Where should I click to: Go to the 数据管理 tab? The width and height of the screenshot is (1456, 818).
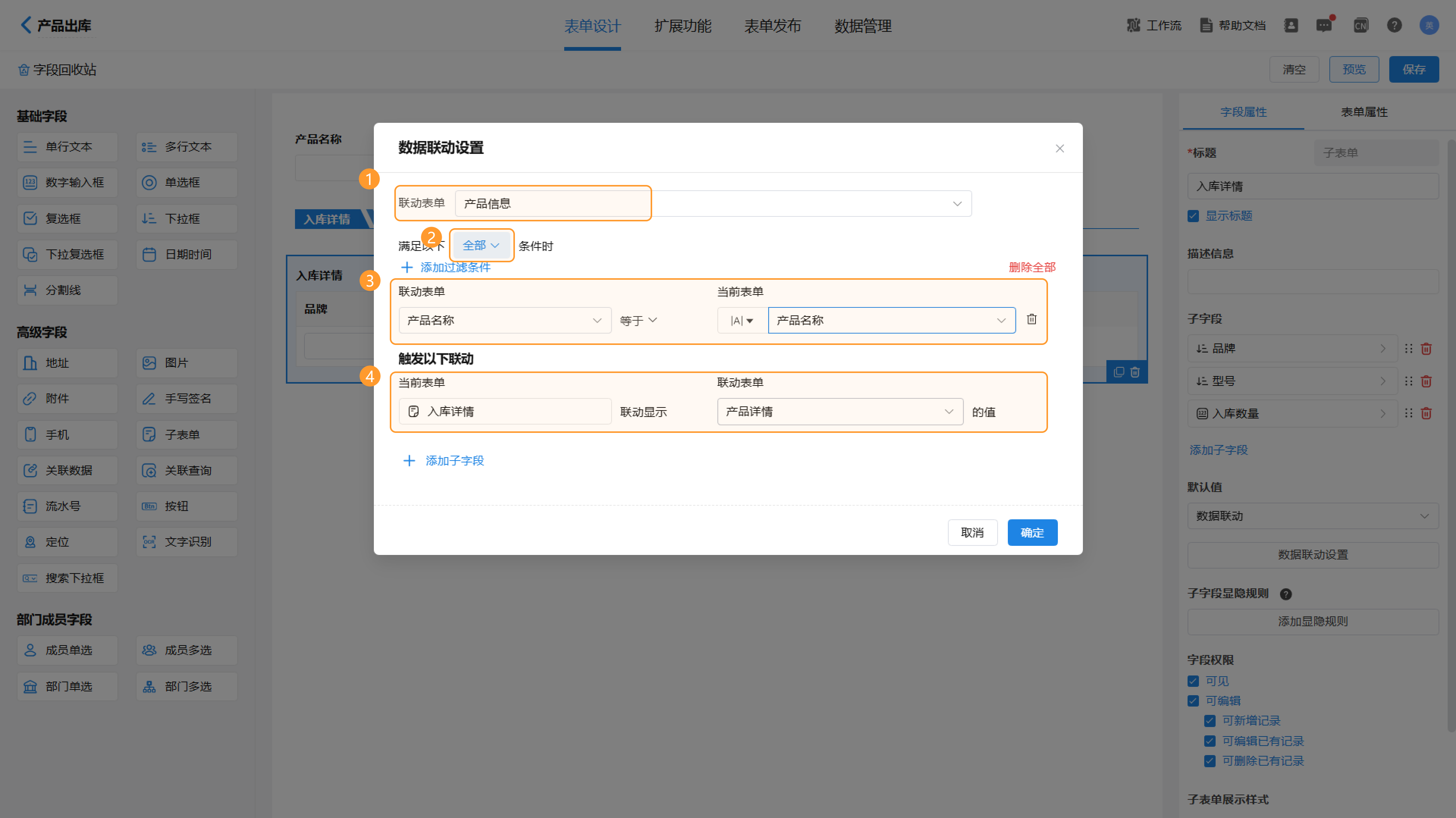[863, 26]
